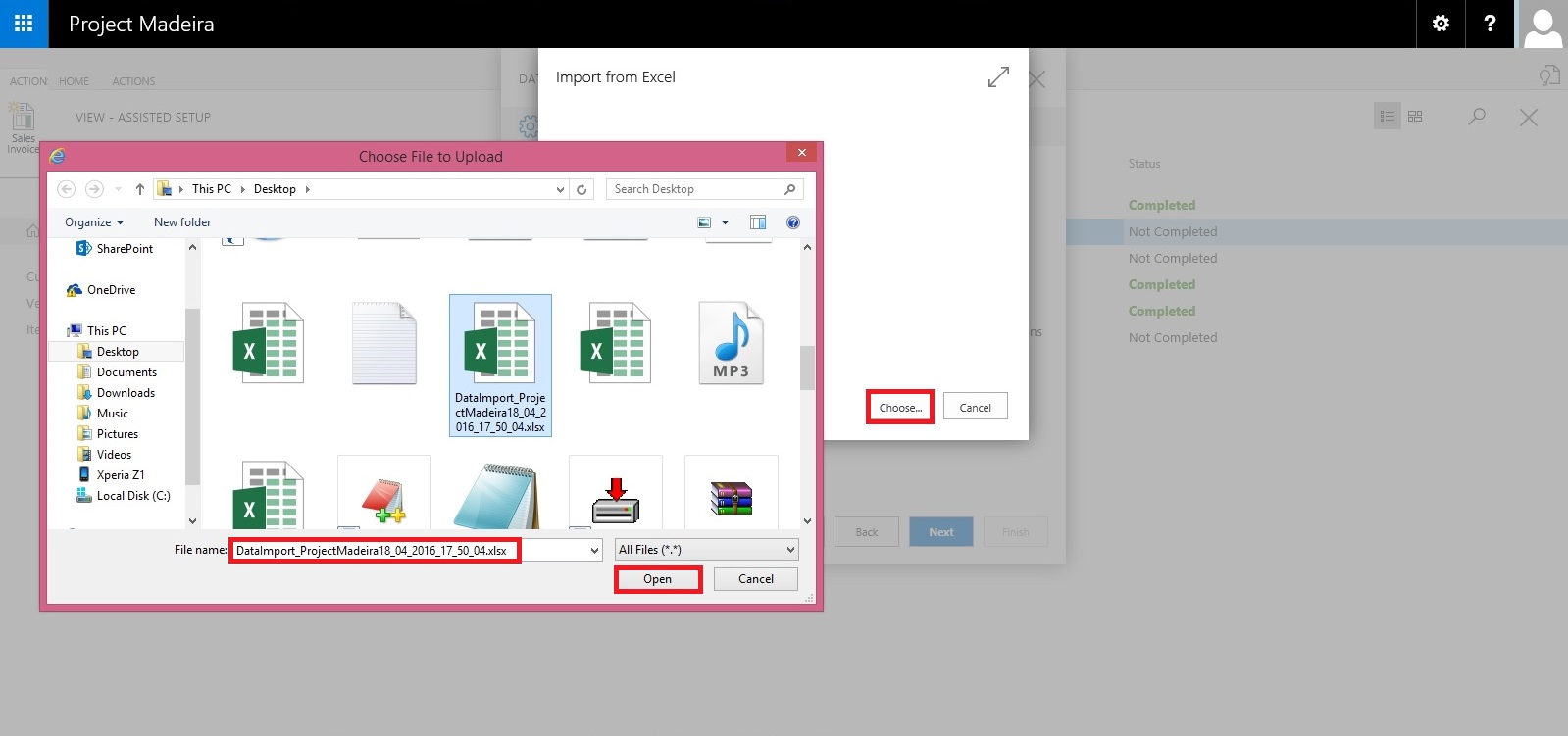This screenshot has width=1568, height=736.
Task: Click the refresh button beside address bar
Action: click(x=582, y=189)
